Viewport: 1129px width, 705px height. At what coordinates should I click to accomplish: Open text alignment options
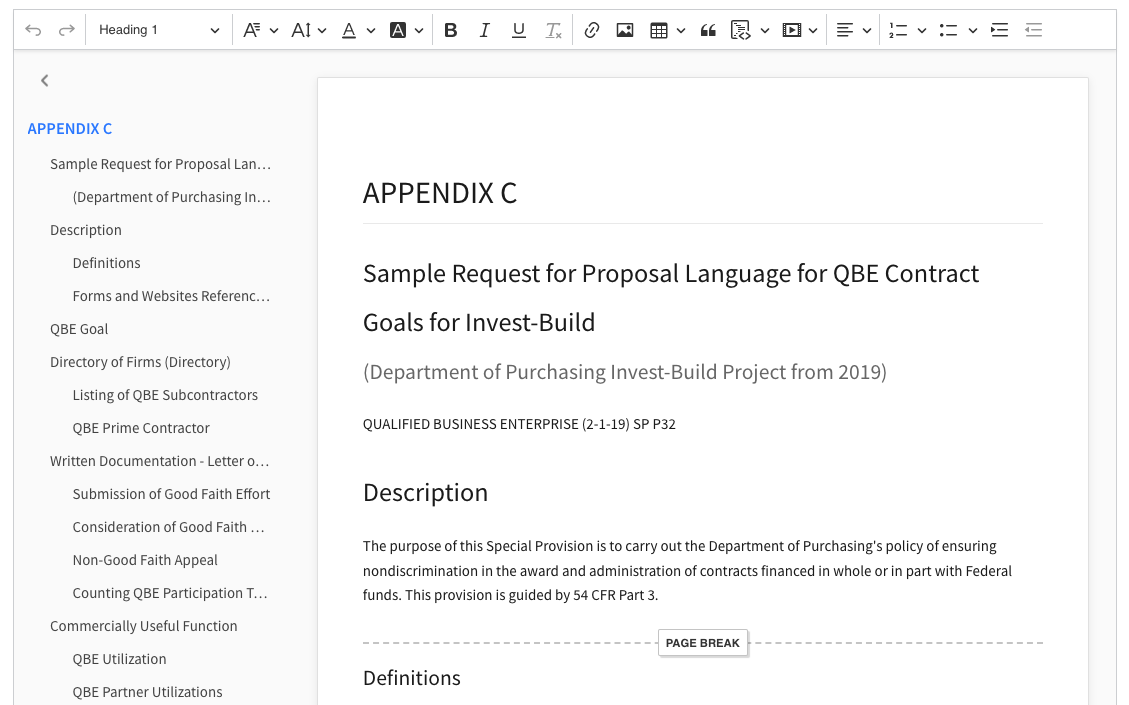click(x=845, y=30)
